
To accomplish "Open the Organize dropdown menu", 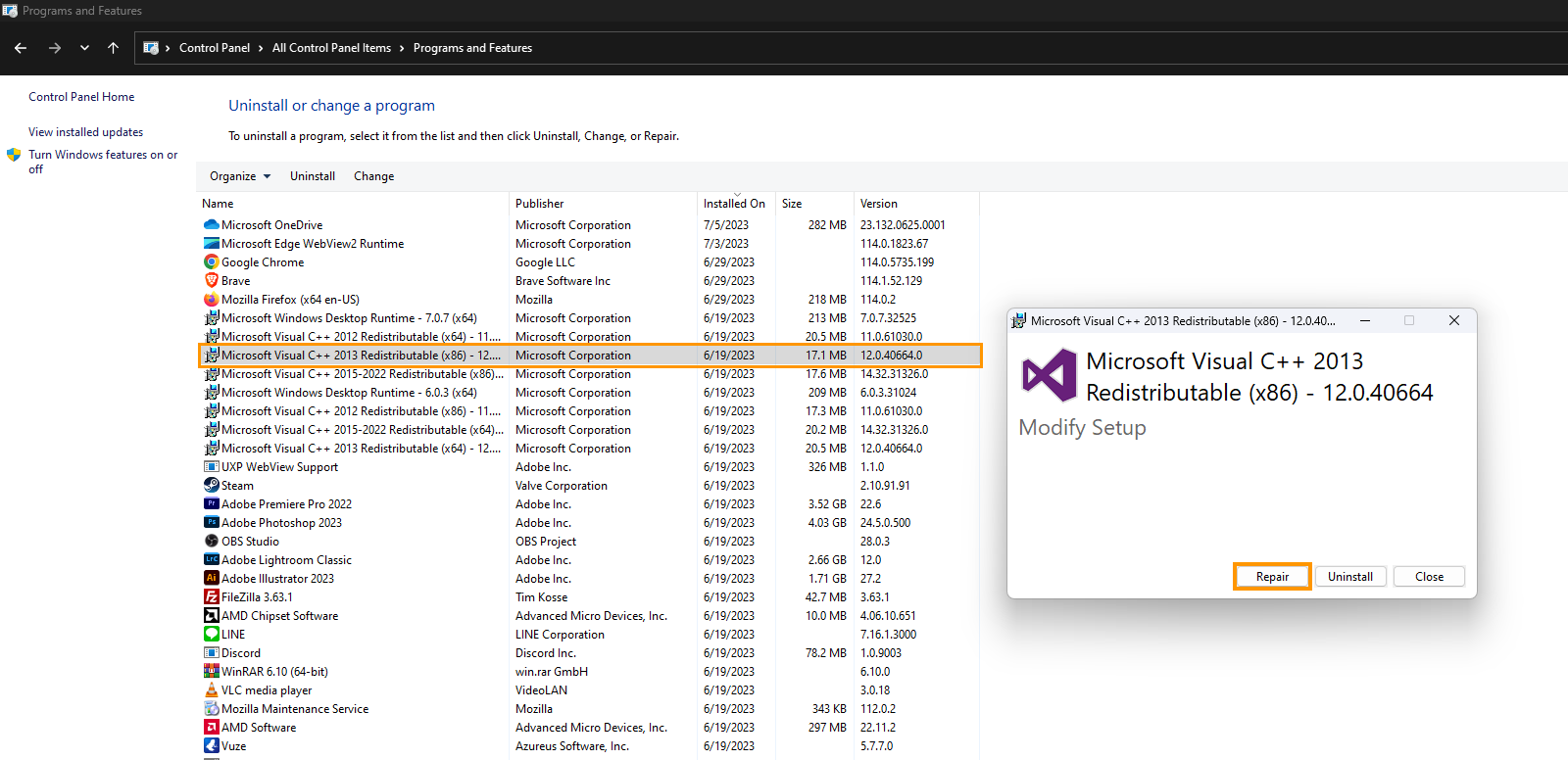I will 240,176.
